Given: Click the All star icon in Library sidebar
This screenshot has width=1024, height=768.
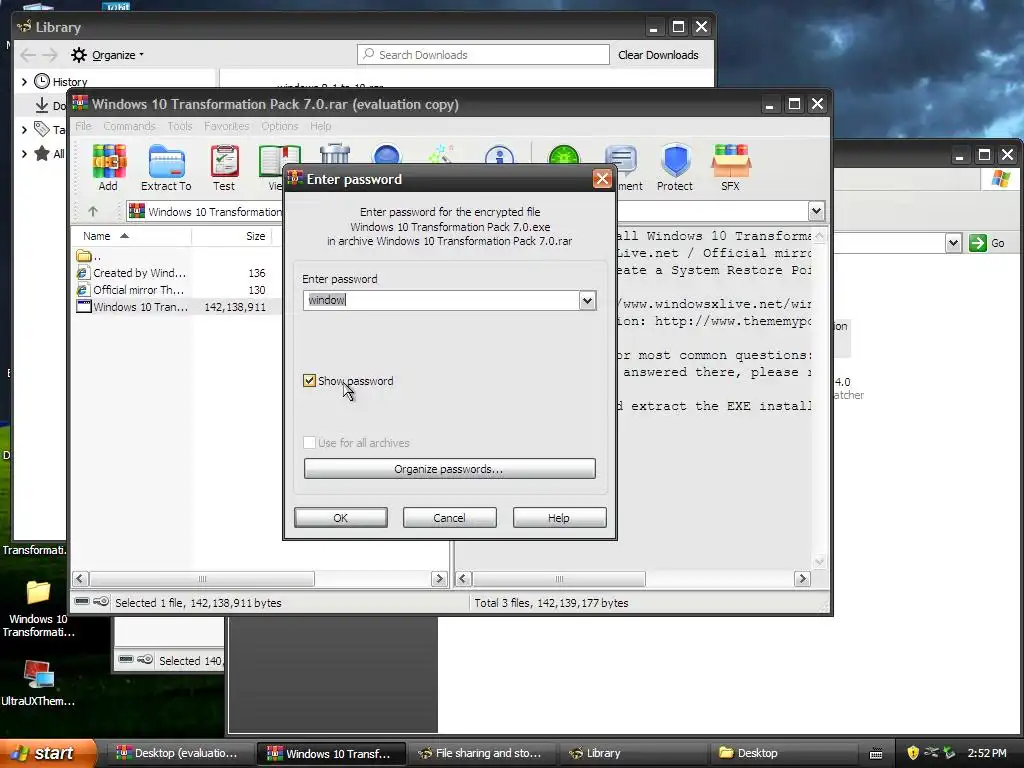Looking at the screenshot, I should [42, 153].
